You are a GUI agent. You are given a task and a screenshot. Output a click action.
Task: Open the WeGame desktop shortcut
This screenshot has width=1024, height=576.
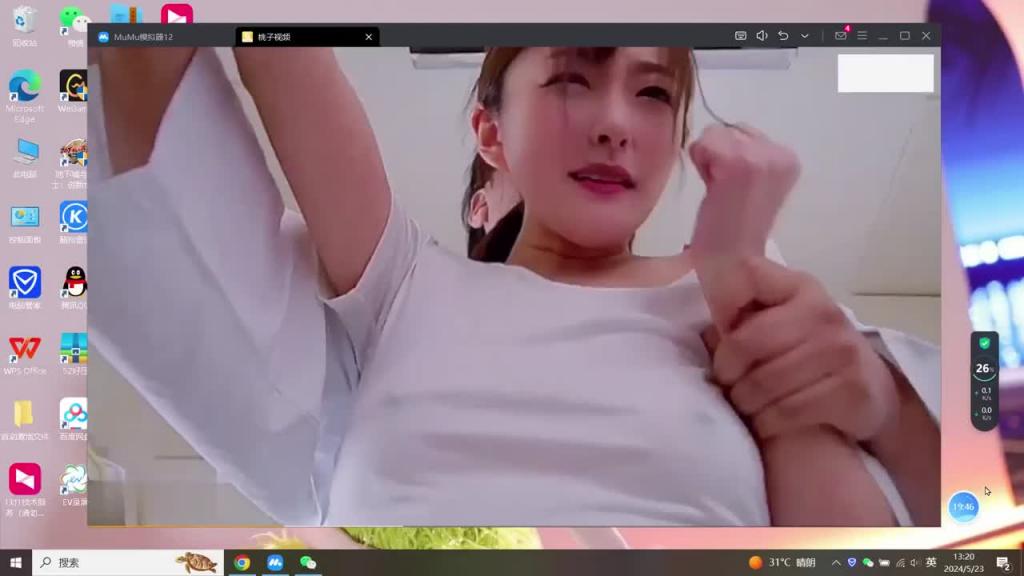72,91
